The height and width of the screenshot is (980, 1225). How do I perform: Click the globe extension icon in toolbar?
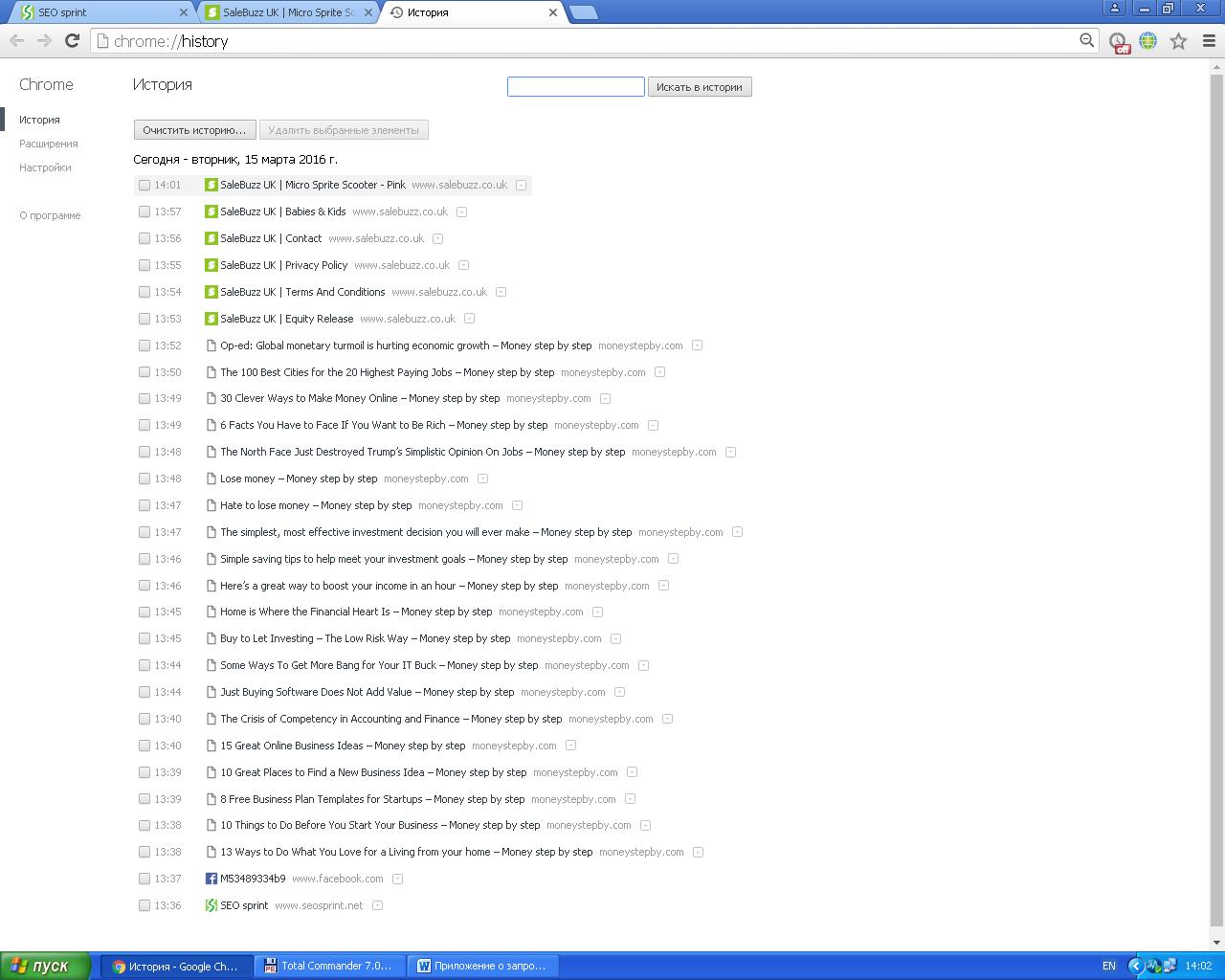pos(1147,41)
